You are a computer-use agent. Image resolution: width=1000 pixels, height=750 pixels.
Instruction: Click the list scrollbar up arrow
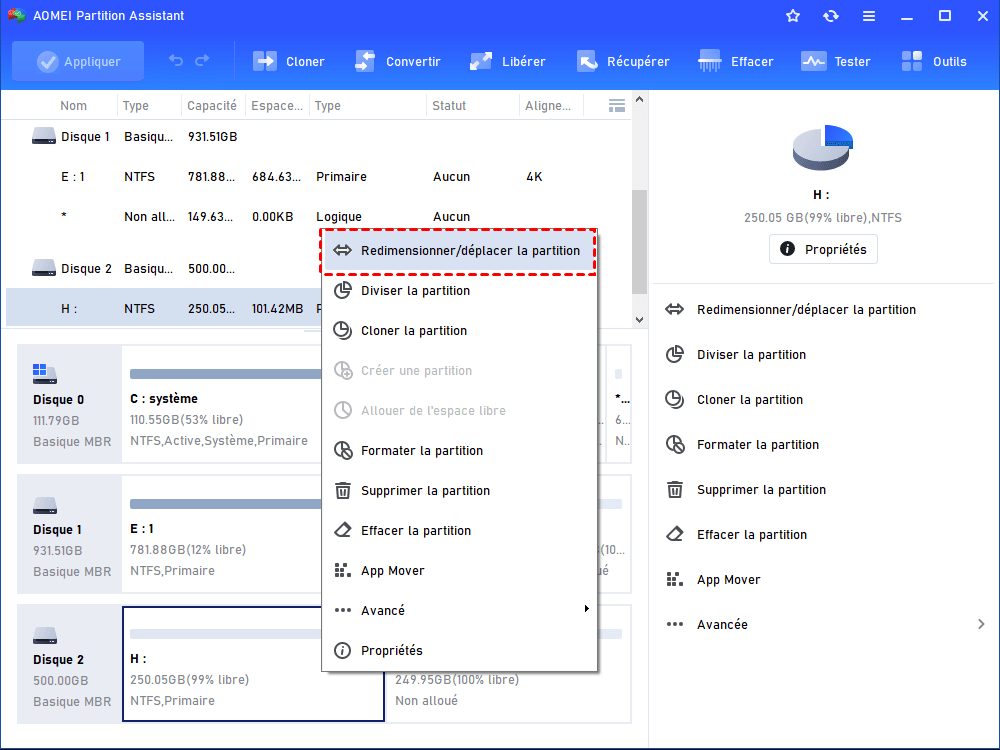tap(639, 99)
